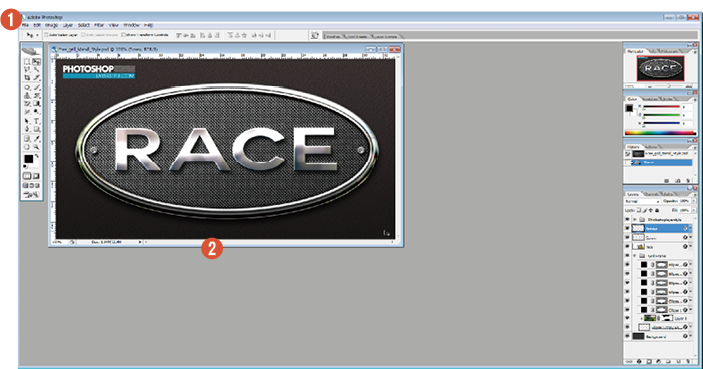Viewport: 703px width, 369px height.
Task: Click the Background layer name
Action: click(656, 336)
